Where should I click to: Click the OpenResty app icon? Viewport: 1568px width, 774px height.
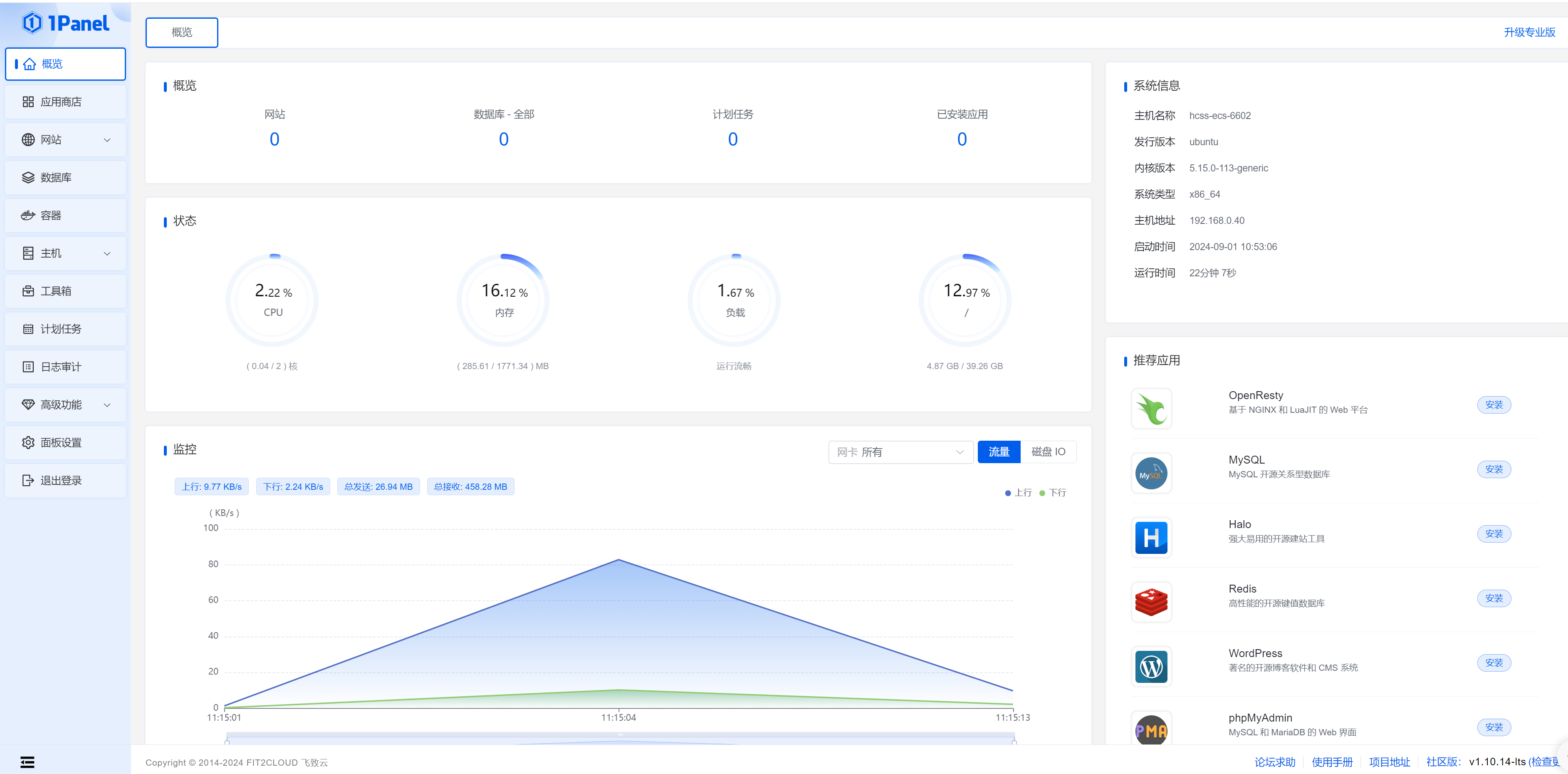(1151, 409)
